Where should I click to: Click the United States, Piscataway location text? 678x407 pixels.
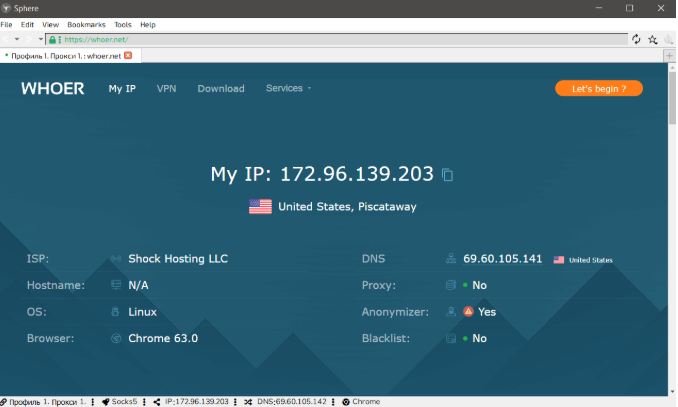point(347,207)
